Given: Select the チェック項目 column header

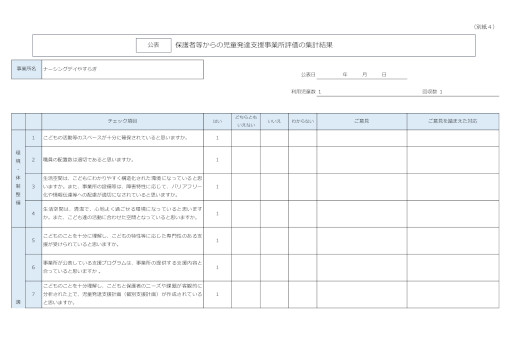Looking at the screenshot, I should 122,121.
